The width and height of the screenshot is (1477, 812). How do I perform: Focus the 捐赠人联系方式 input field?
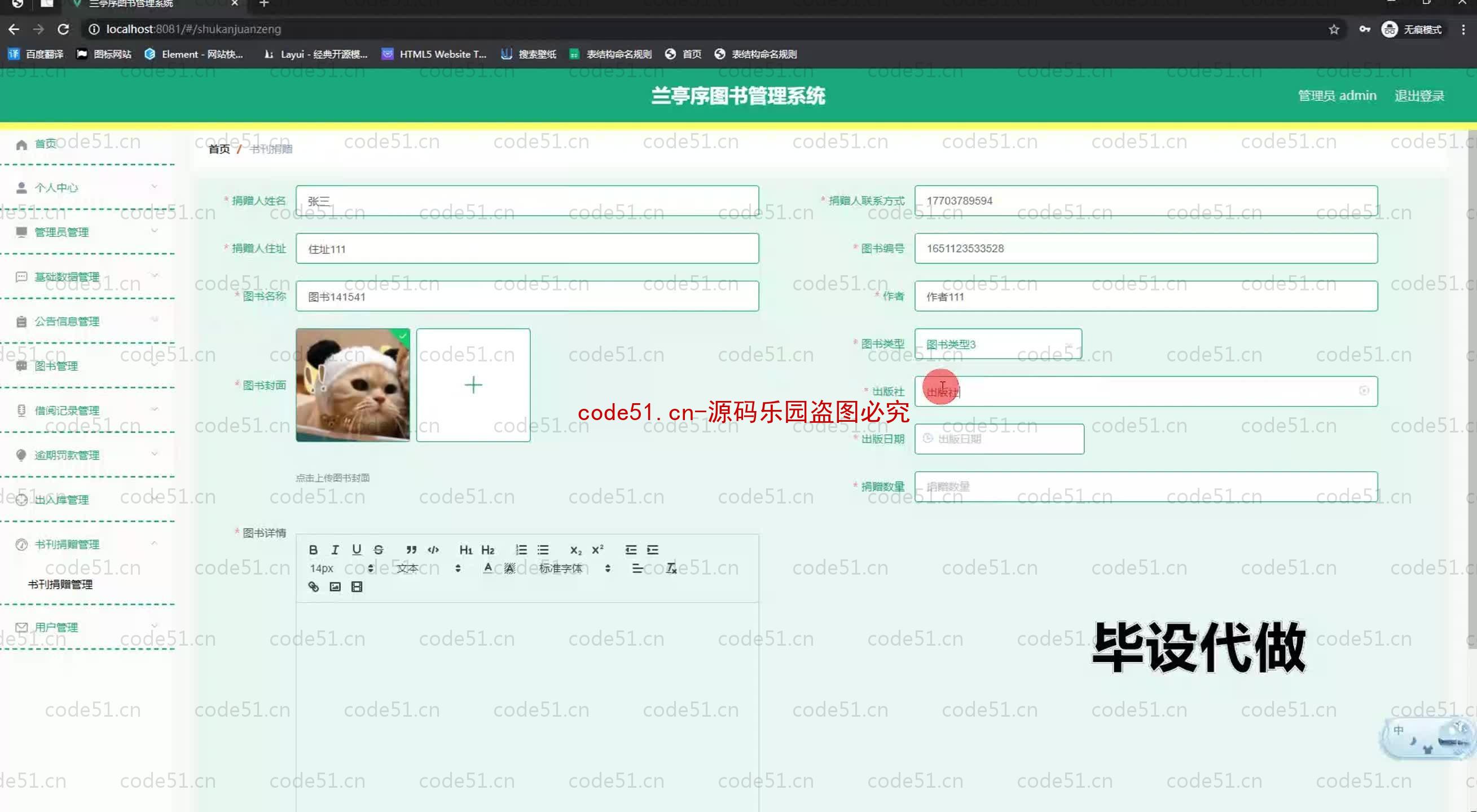point(1146,201)
